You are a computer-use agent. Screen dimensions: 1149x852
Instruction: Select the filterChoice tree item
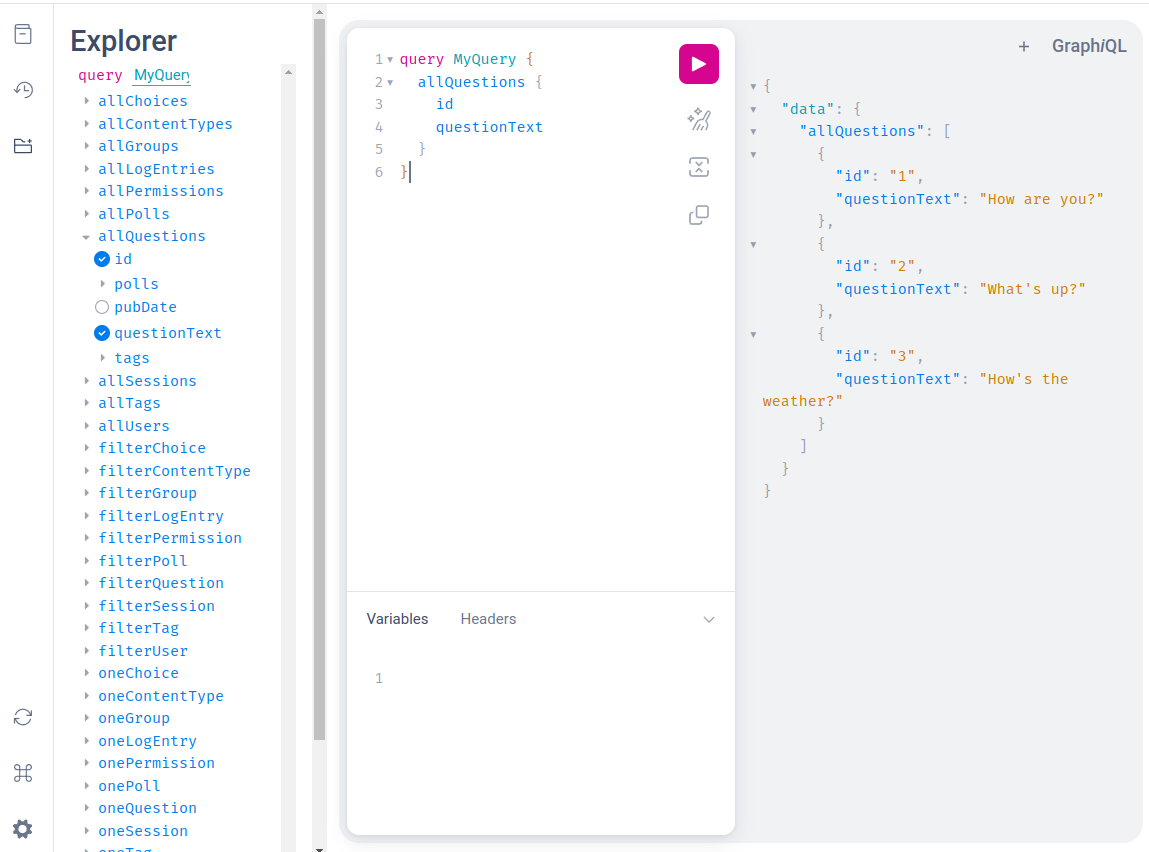[152, 448]
